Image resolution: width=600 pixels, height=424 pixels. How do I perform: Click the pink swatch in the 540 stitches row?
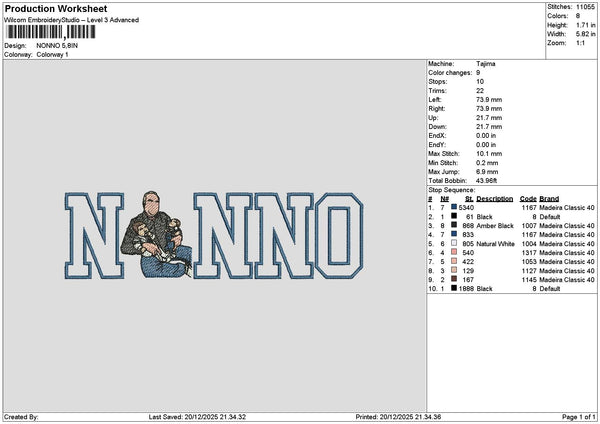454,252
